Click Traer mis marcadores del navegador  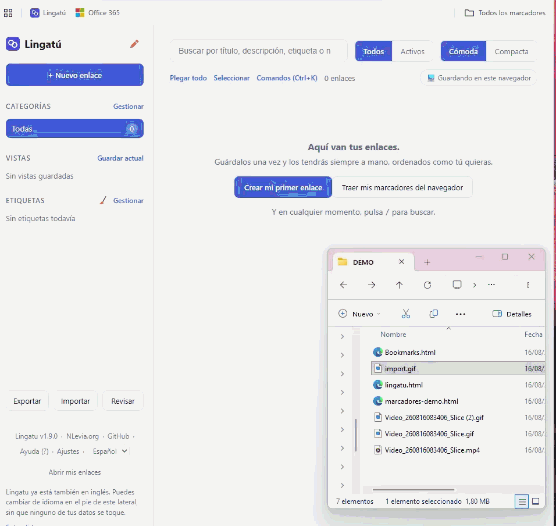pyautogui.click(x=402, y=187)
